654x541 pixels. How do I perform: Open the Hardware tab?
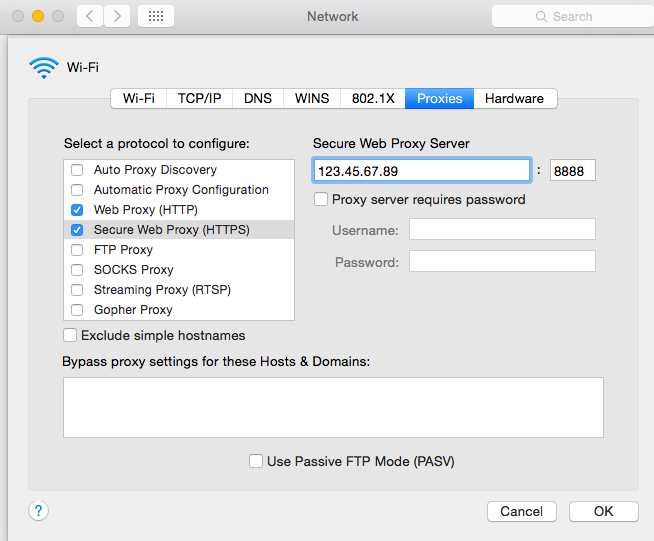point(514,98)
